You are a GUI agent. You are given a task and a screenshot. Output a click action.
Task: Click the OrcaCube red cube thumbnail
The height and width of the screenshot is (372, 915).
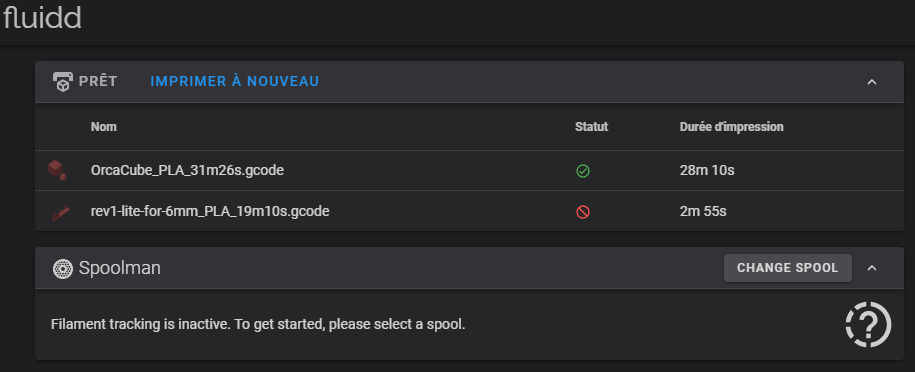57,170
